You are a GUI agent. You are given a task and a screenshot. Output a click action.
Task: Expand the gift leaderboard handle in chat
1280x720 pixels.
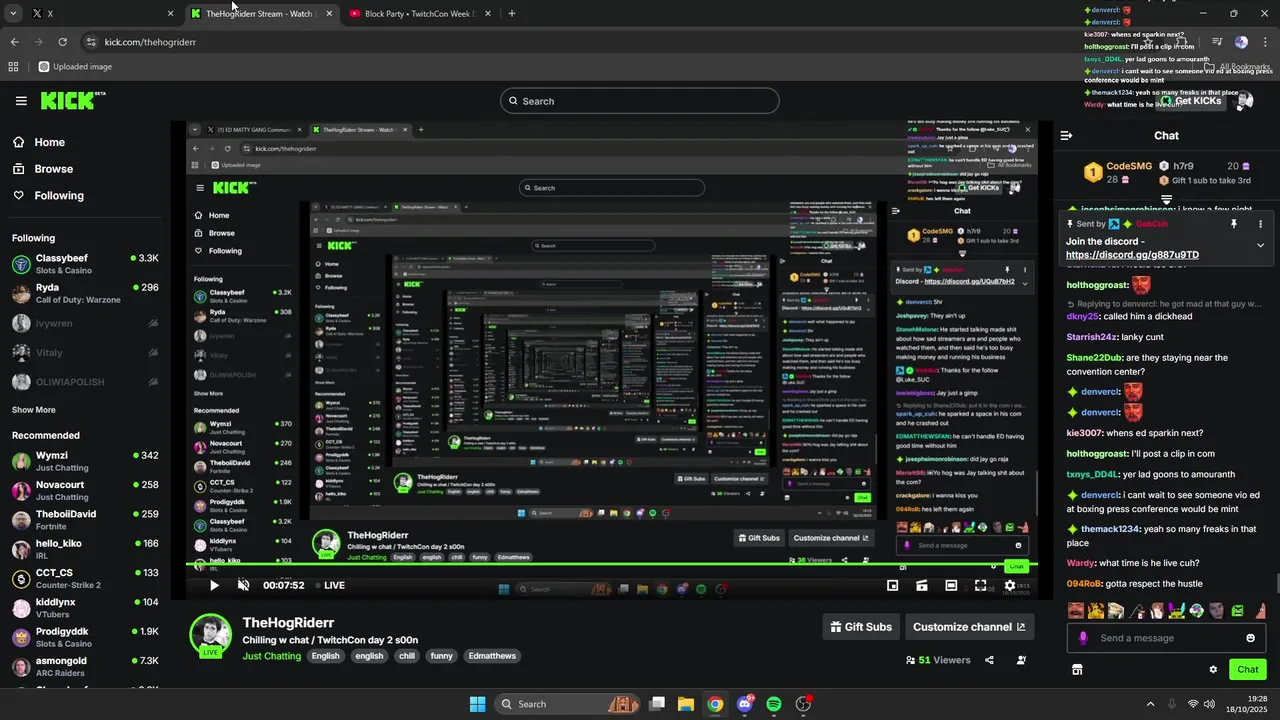(1166, 200)
